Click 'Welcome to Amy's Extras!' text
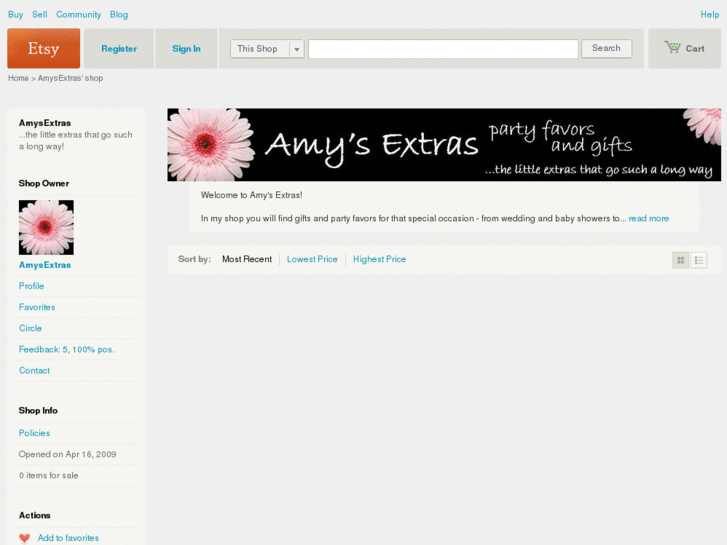The height and width of the screenshot is (545, 727). click(251, 195)
